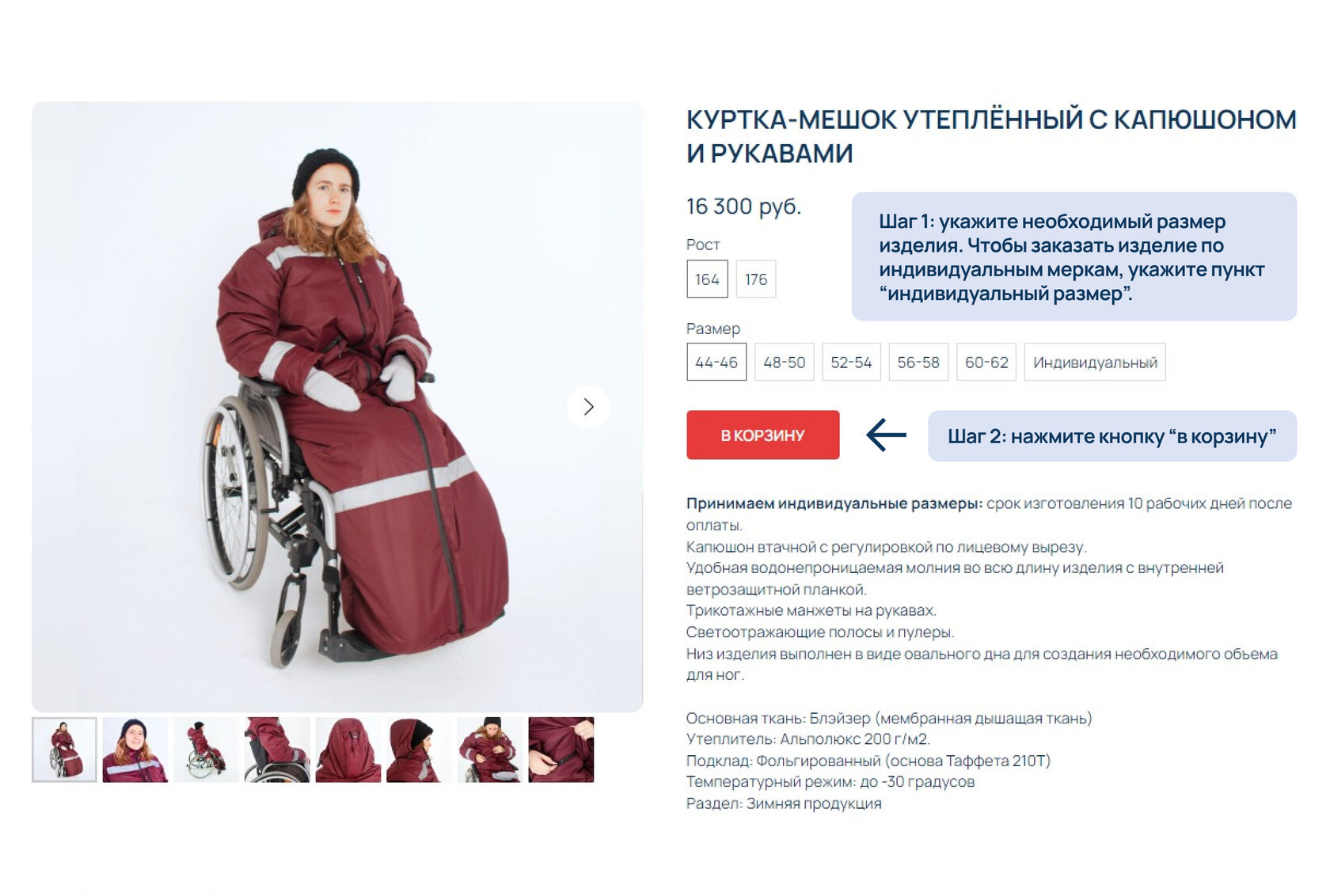Image resolution: width=1330 pixels, height=896 pixels.
Task: Open the third thumbnail, side view in wheelchair
Action: pyautogui.click(x=206, y=750)
